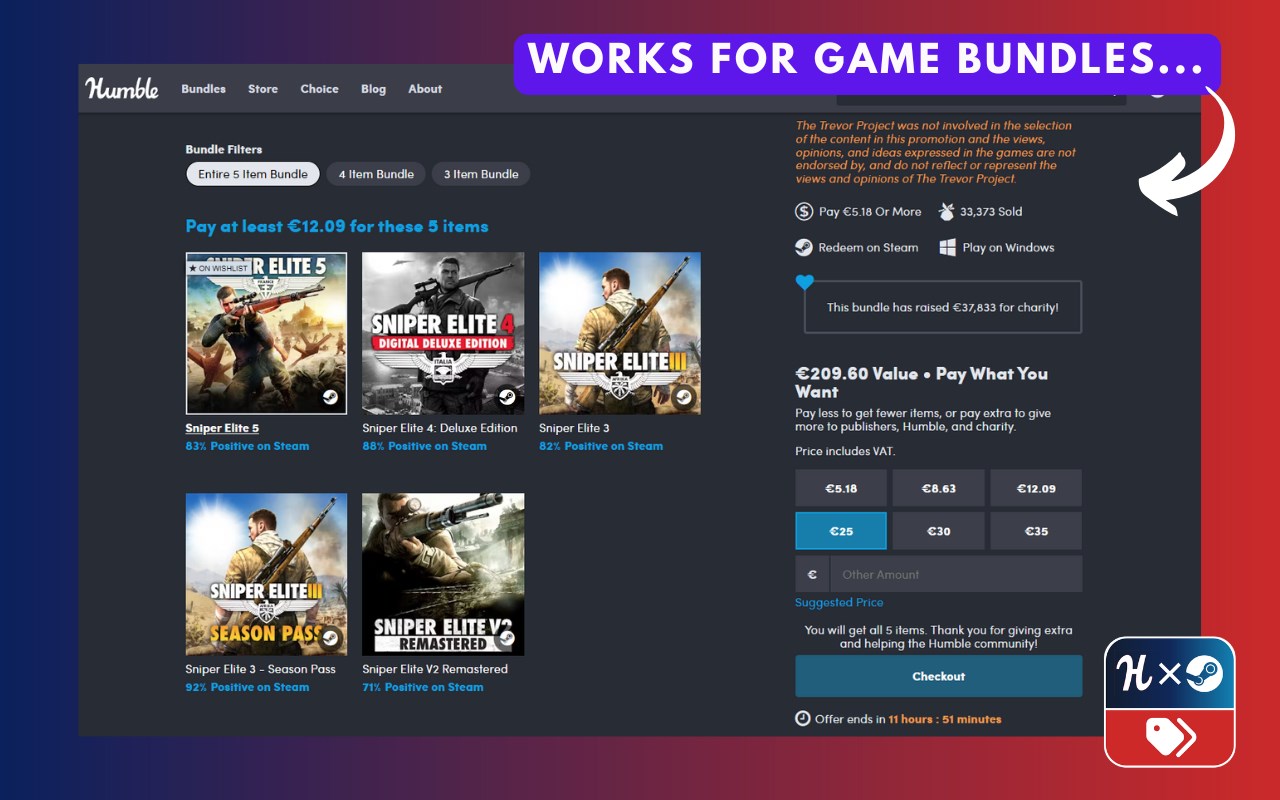Open 71% Positive on Steam review link
Viewport: 1280px width, 800px height.
click(423, 687)
